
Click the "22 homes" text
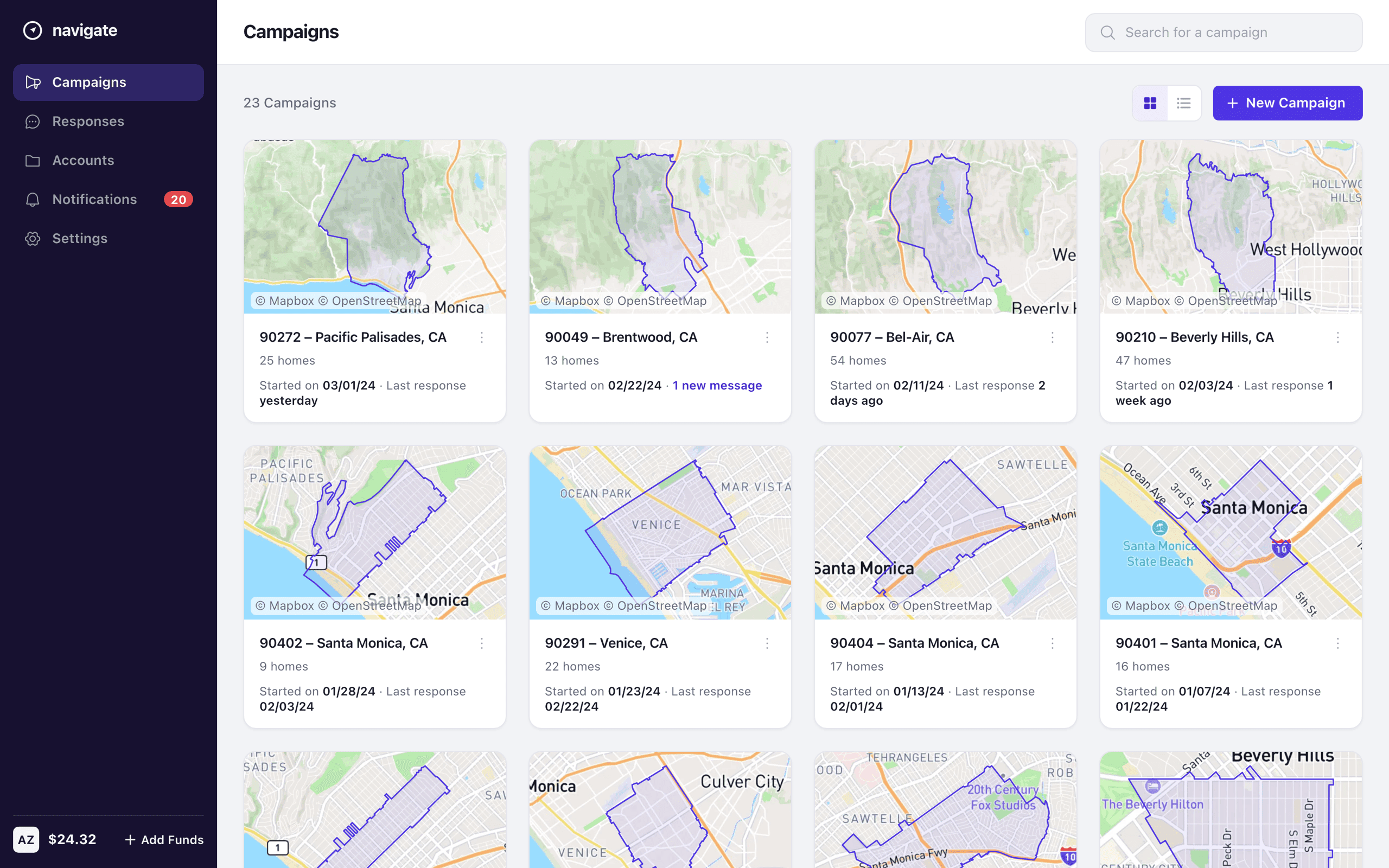click(572, 667)
